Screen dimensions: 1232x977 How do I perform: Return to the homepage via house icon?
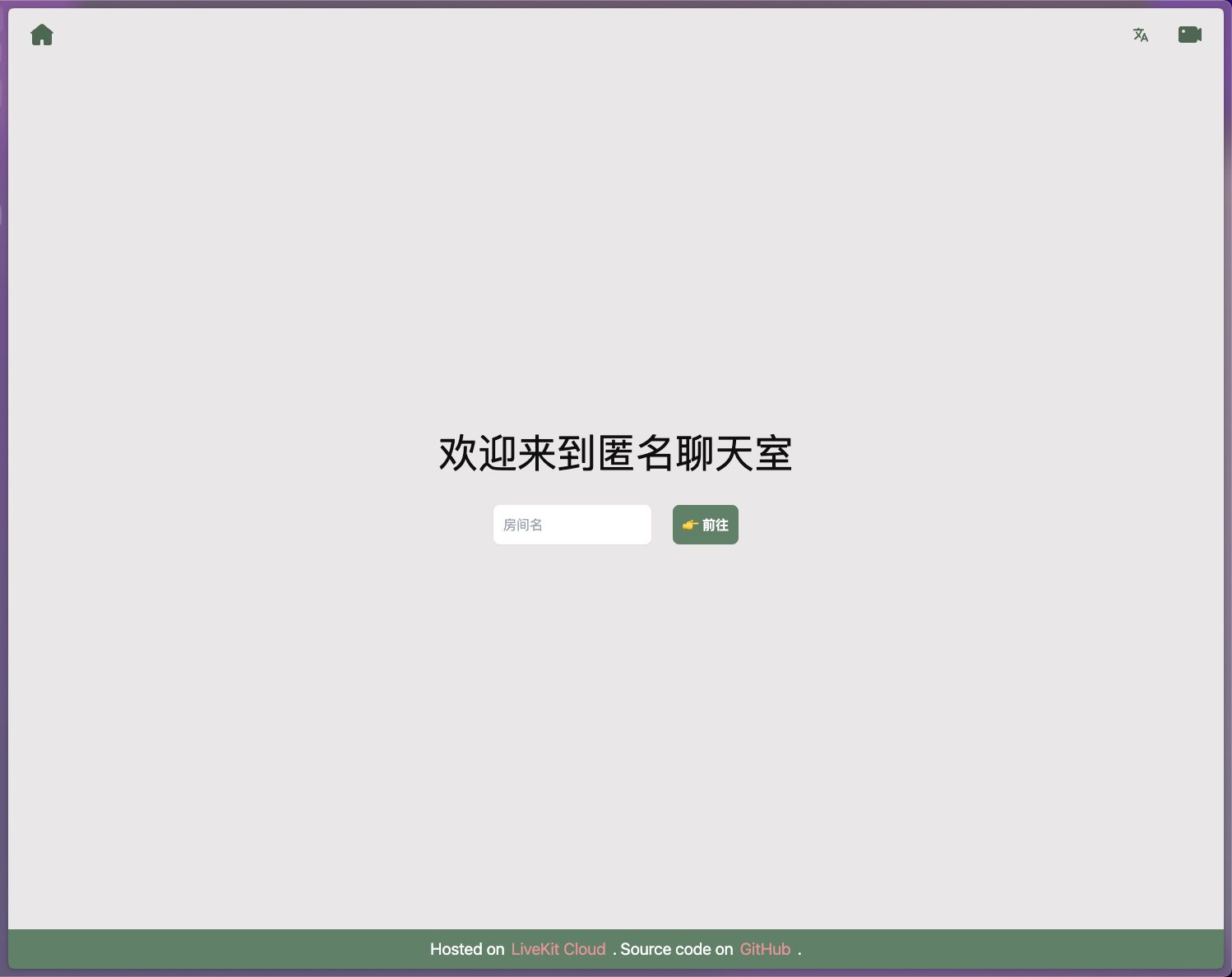coord(42,35)
